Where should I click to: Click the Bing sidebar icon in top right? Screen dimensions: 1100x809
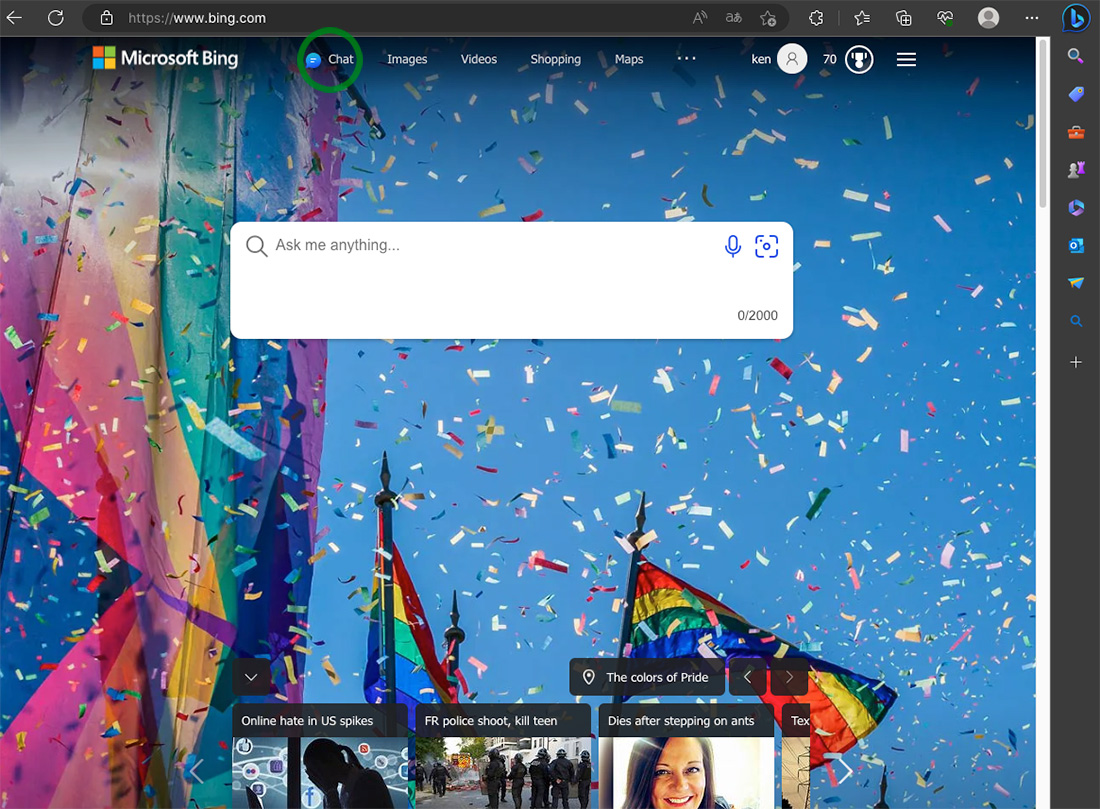[x=1075, y=18]
